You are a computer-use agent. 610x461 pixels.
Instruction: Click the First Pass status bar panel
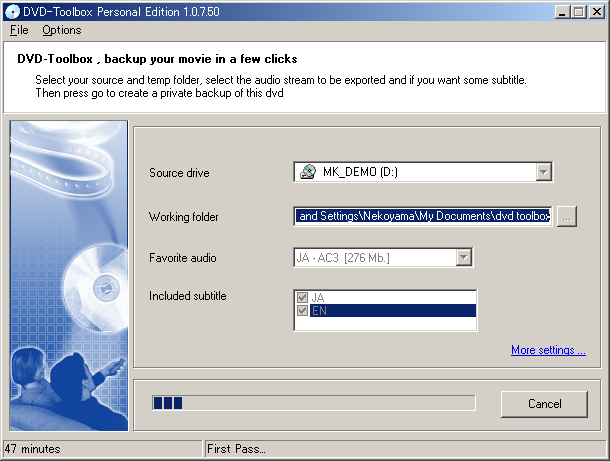400,449
